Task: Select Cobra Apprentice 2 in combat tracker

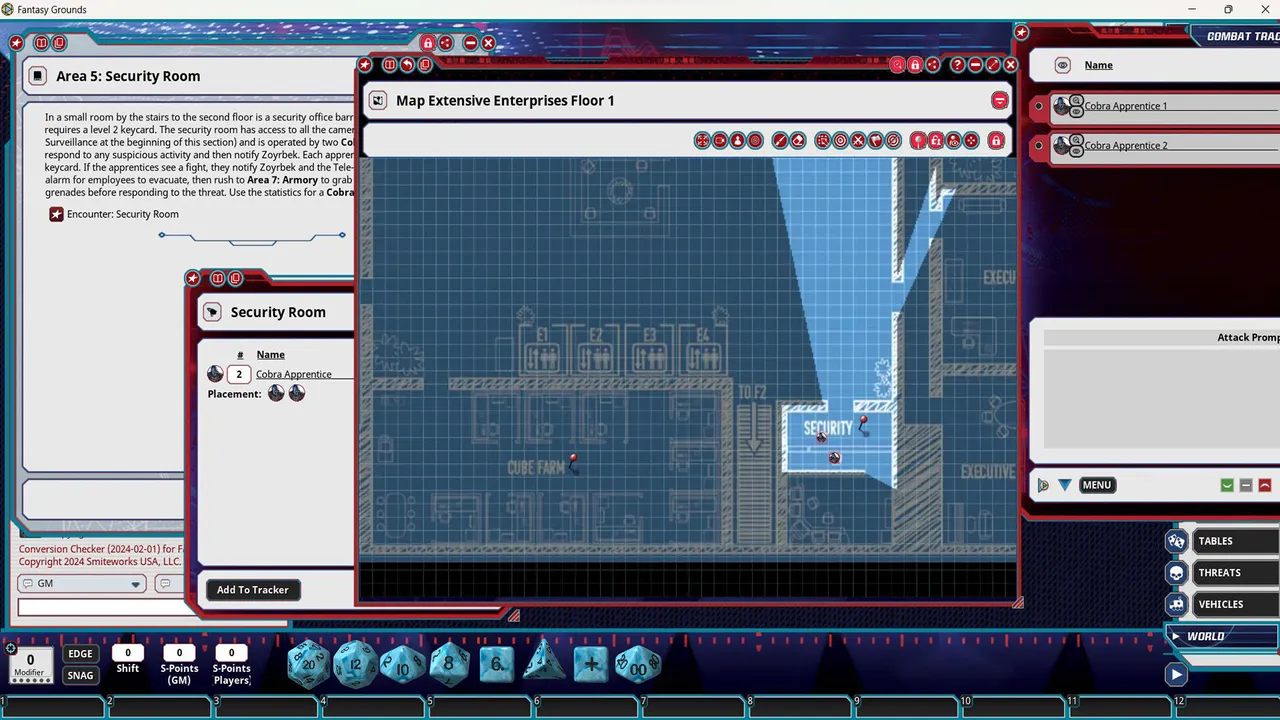Action: coord(1125,146)
